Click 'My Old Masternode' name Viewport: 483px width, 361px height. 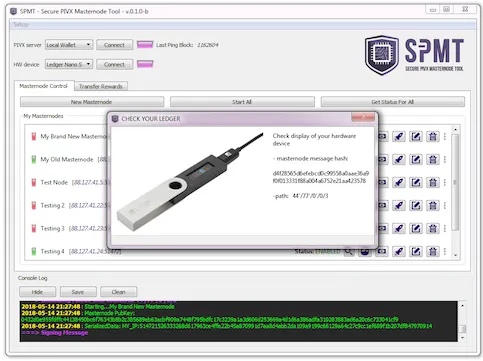click(67, 159)
